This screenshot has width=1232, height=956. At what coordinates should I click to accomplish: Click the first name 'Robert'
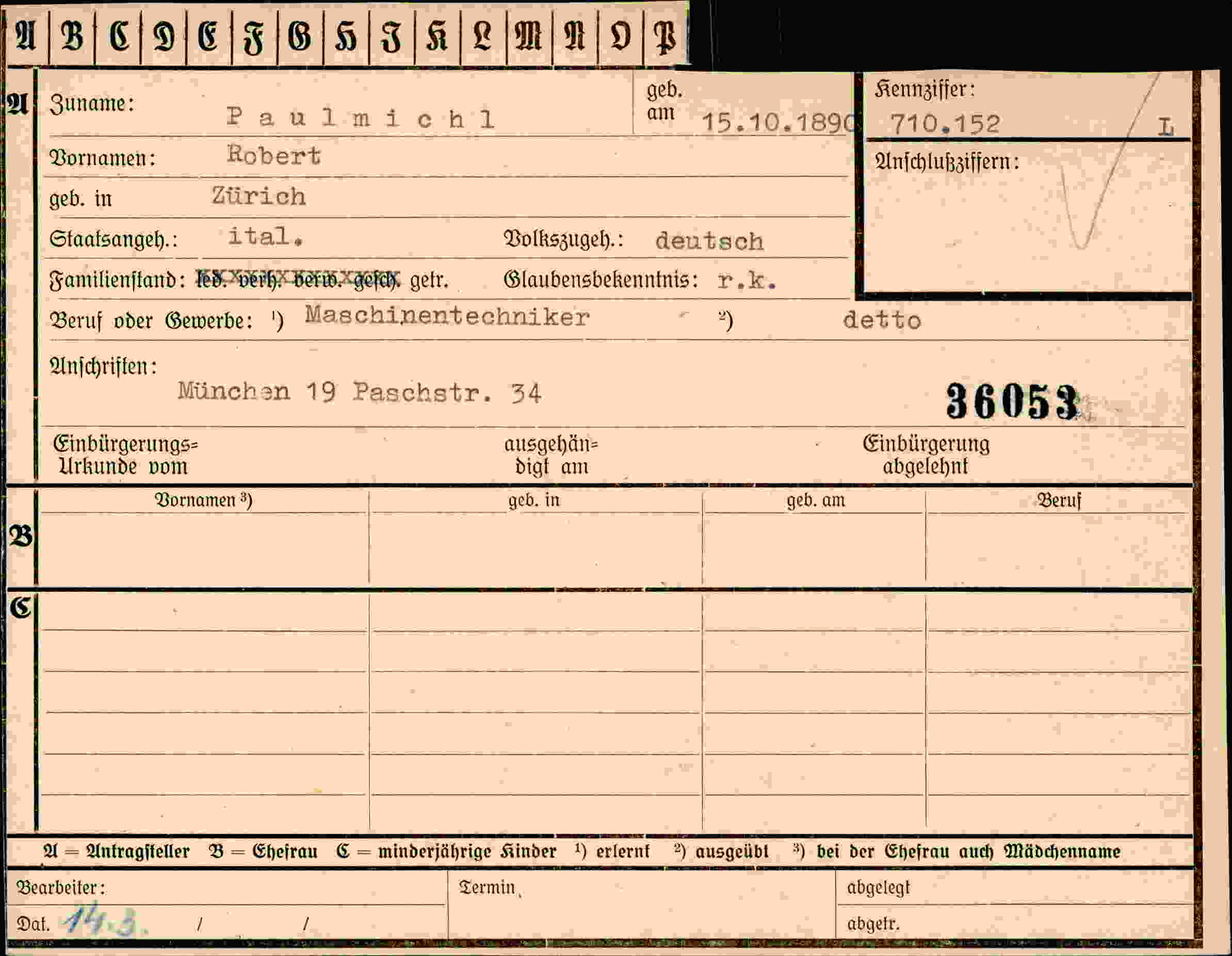coord(274,155)
